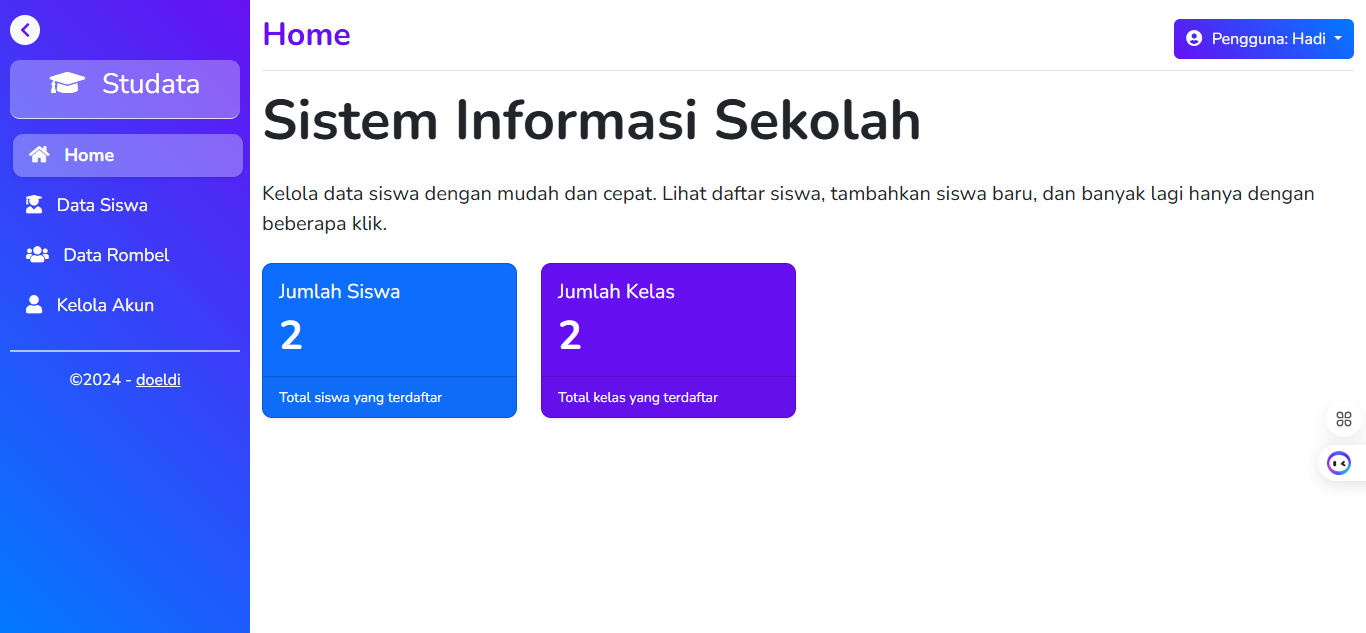Expand the Pengguna: Hadi dropdown caret
The image size is (1366, 633).
(x=1338, y=38)
